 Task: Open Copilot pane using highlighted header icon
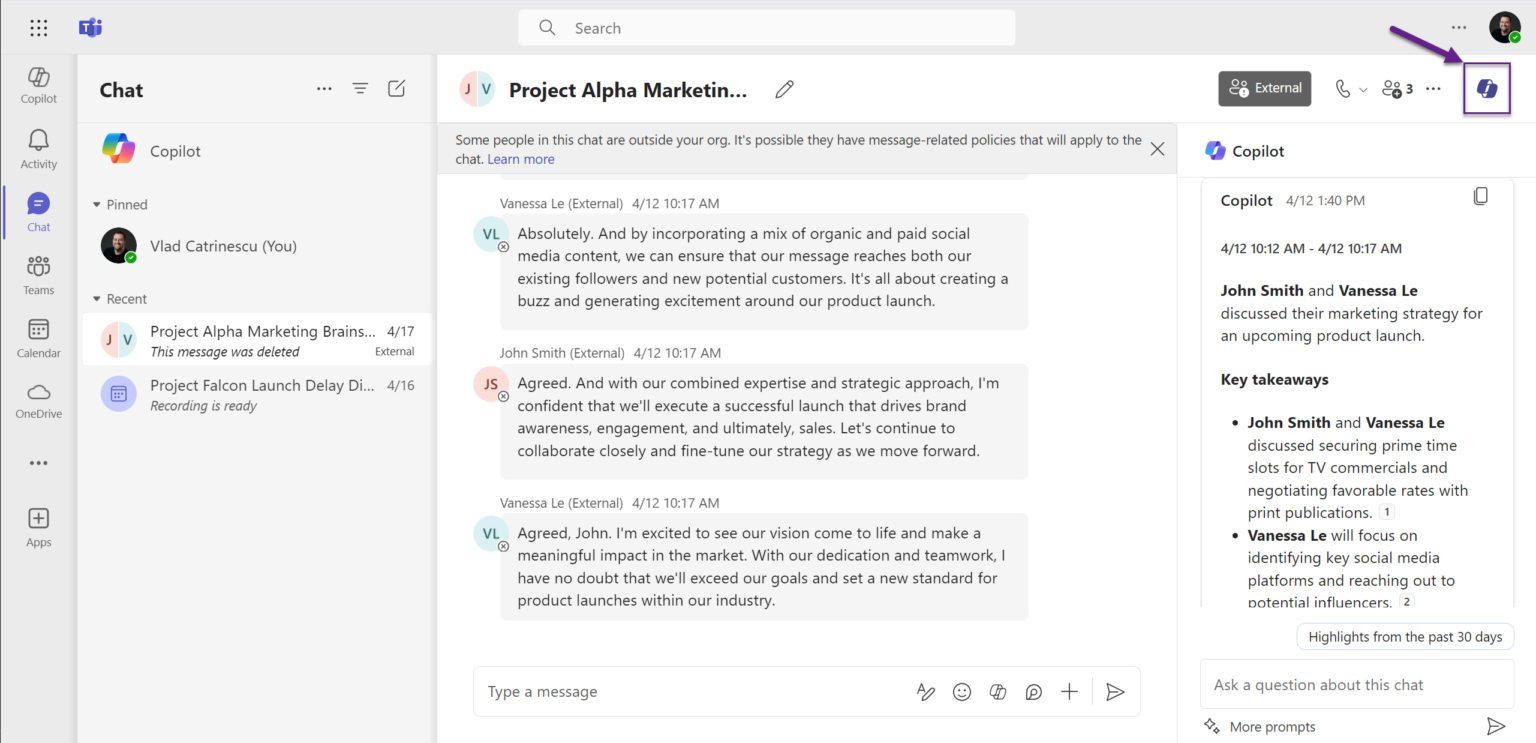[1487, 89]
